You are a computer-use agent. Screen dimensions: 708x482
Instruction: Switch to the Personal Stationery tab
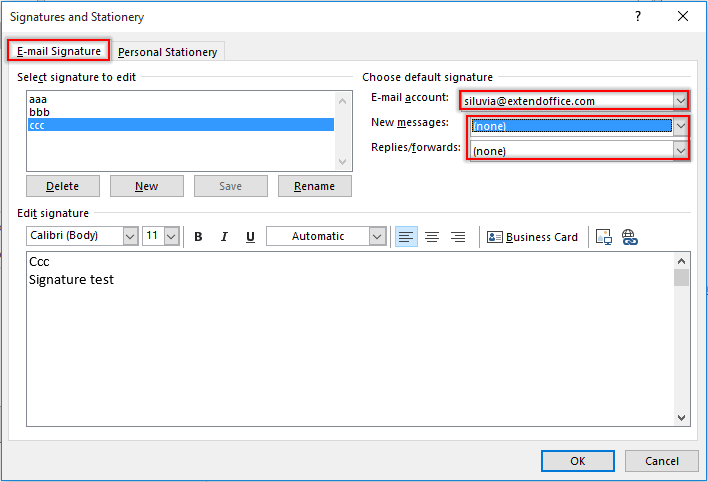[168, 52]
